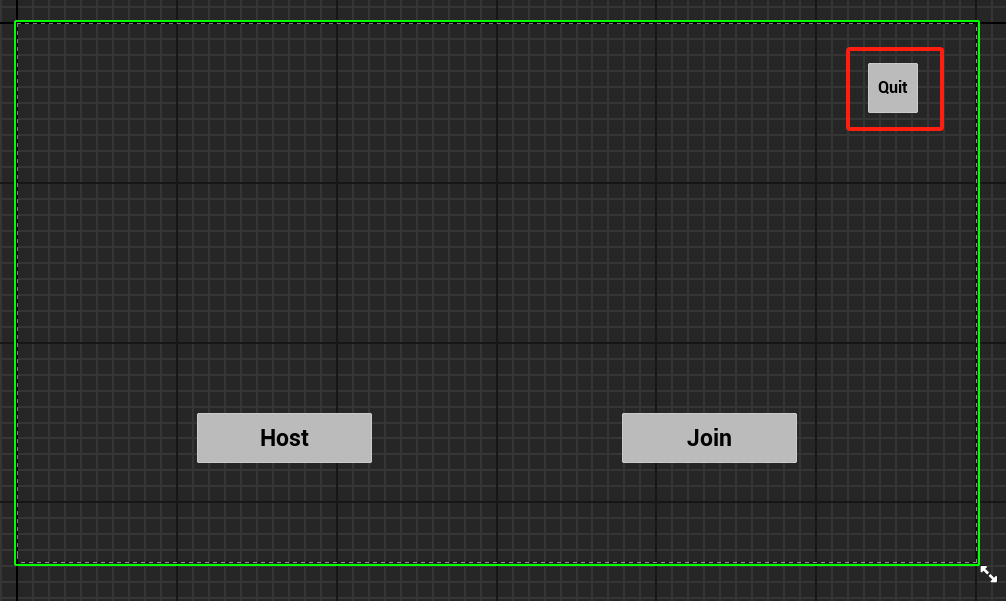This screenshot has height=601, width=1006.
Task: Click empty canvas between Host and Join
Action: [496, 438]
